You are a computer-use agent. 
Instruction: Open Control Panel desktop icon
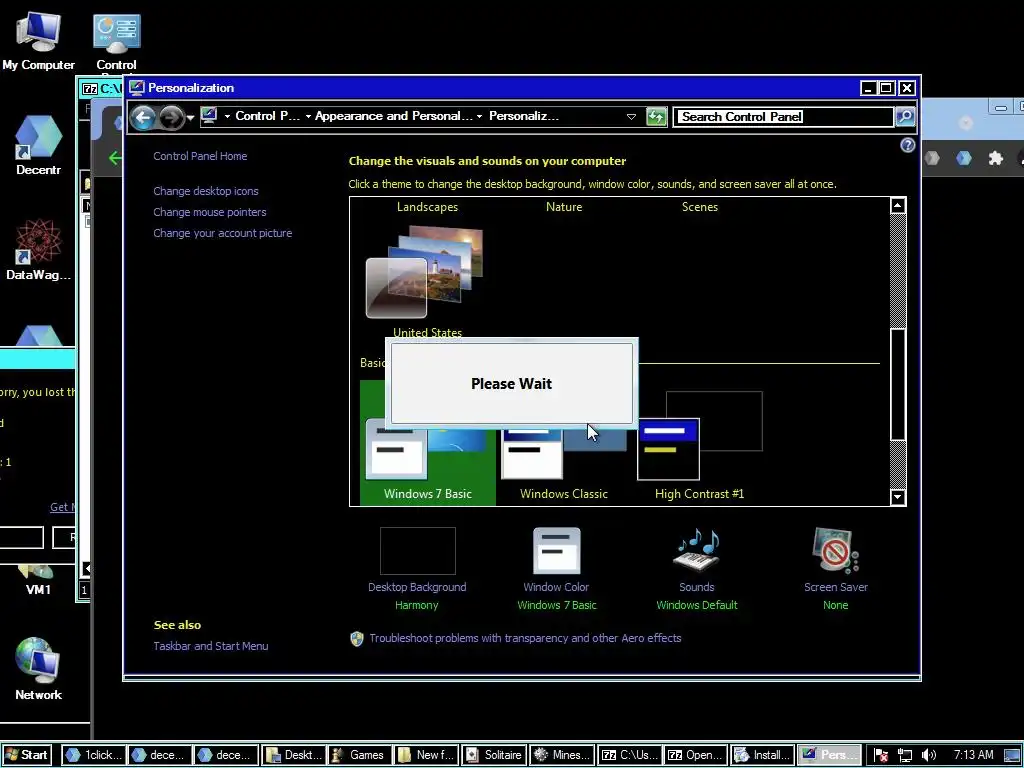(x=116, y=42)
